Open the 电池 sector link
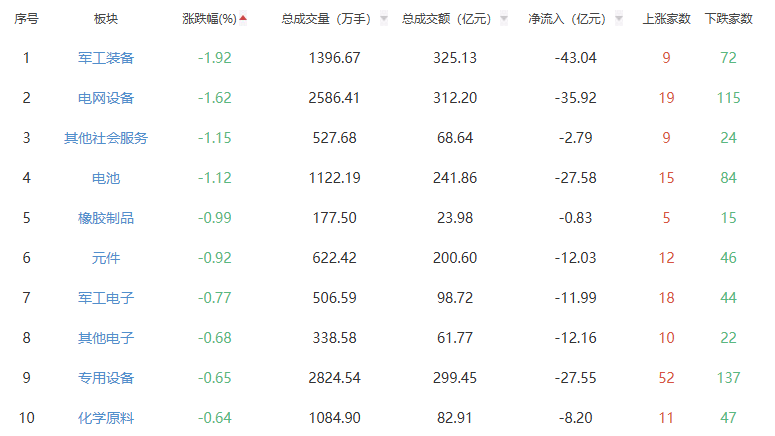Viewport: 775px width, 436px height. click(x=105, y=178)
